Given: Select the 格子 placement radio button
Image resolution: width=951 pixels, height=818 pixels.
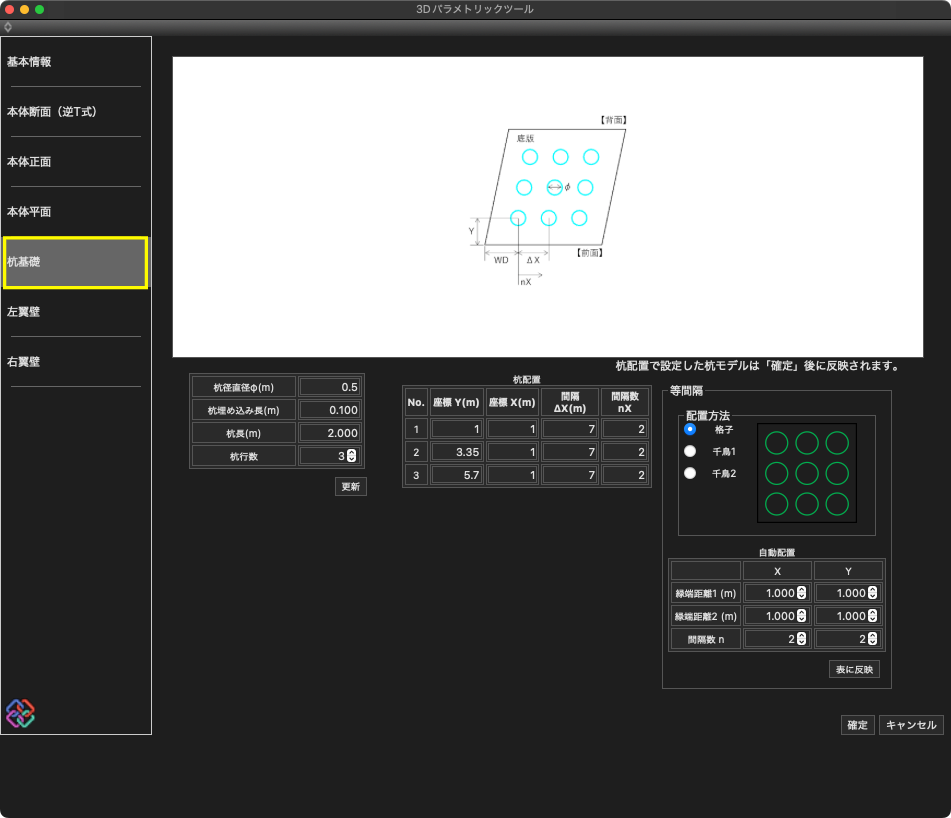Looking at the screenshot, I should (x=690, y=429).
